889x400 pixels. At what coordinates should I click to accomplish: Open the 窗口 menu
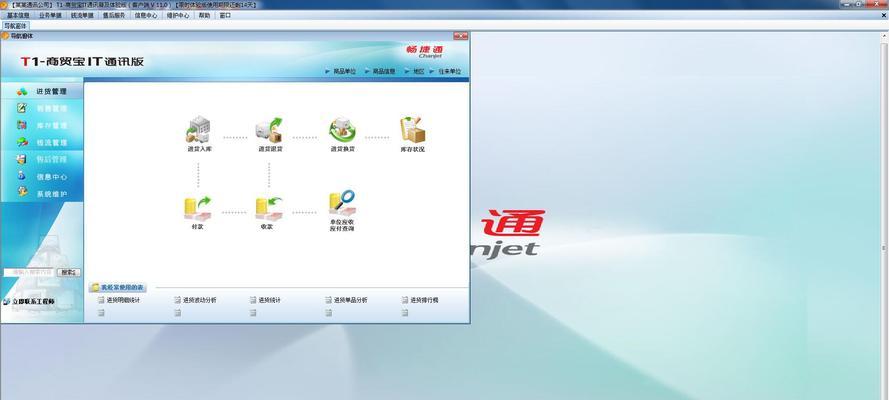[x=225, y=15]
